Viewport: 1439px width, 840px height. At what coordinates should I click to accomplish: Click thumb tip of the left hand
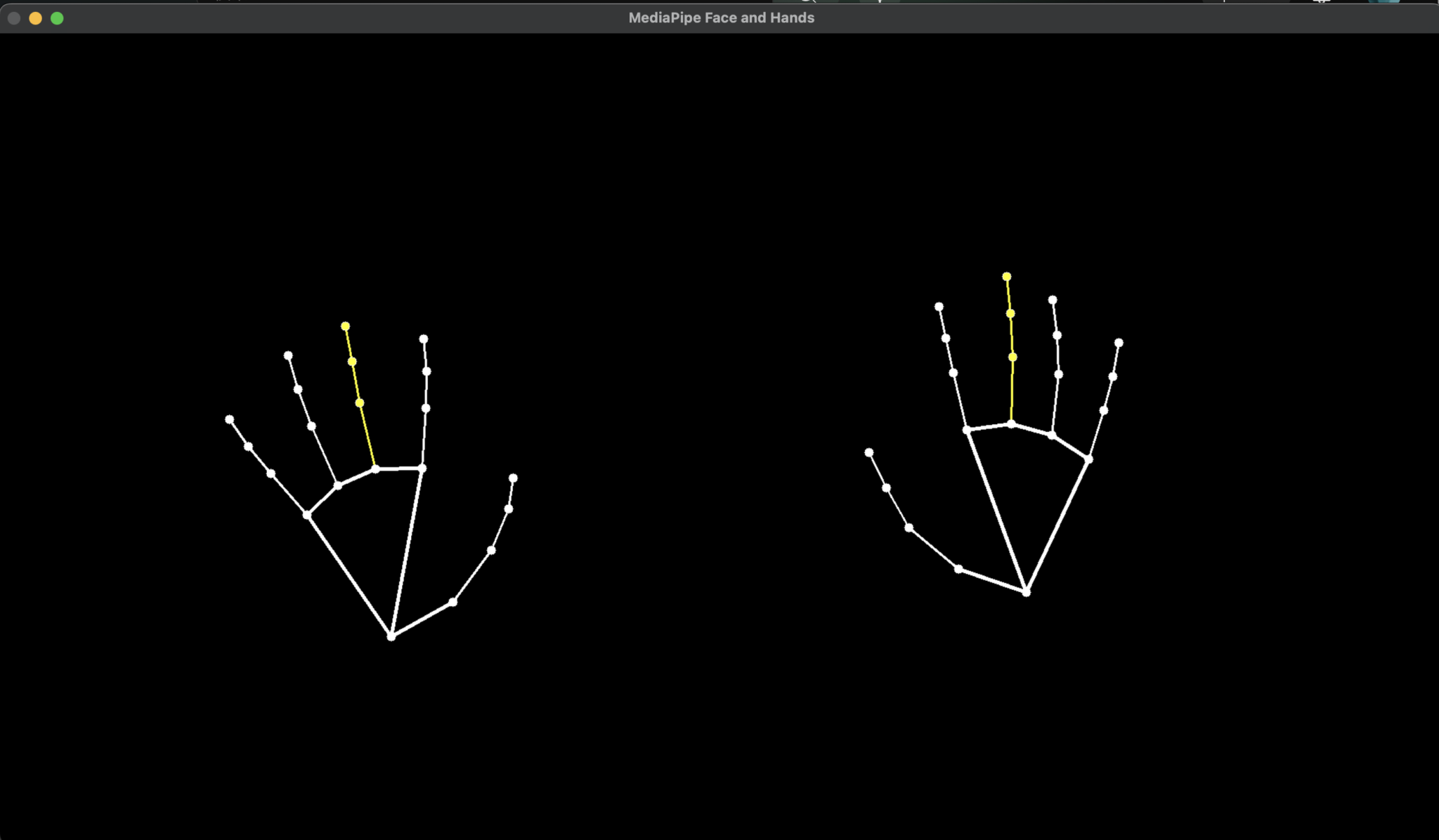513,478
